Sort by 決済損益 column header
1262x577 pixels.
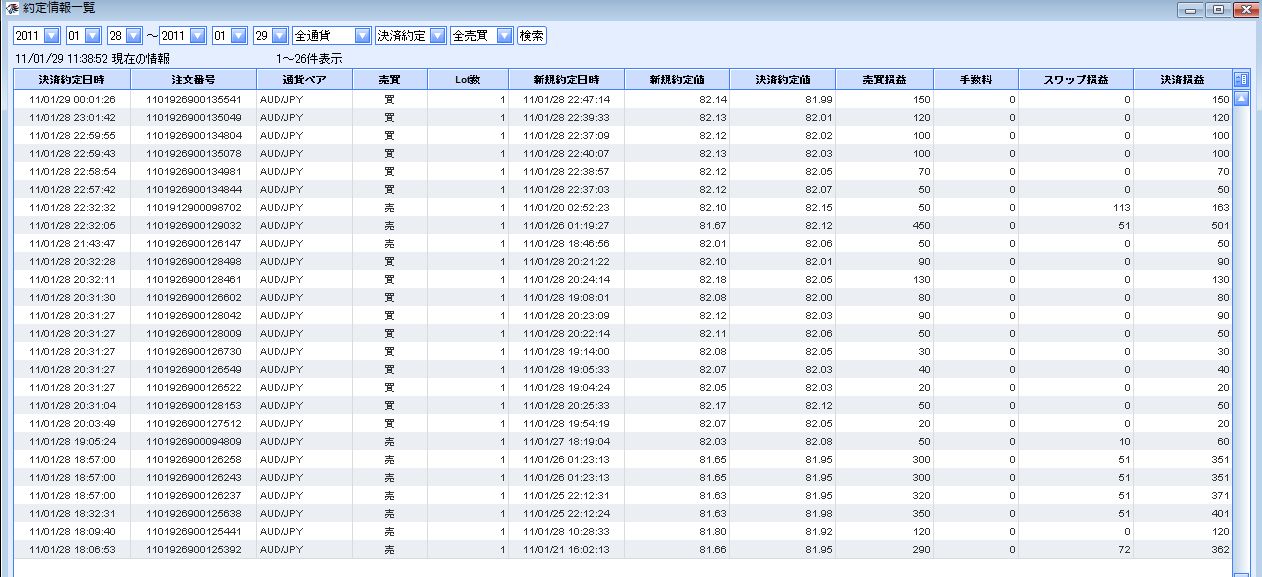click(x=1183, y=79)
